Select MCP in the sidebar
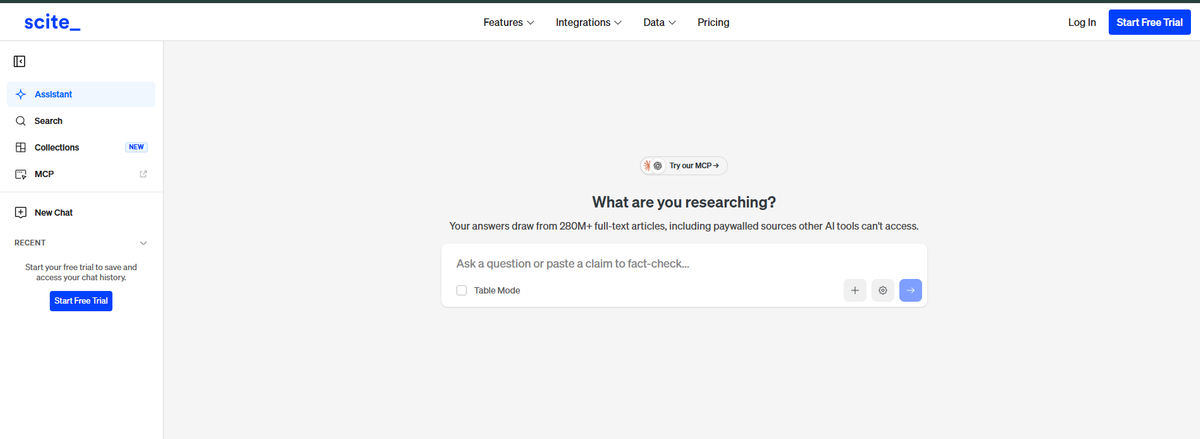The height and width of the screenshot is (439, 1200). click(81, 174)
